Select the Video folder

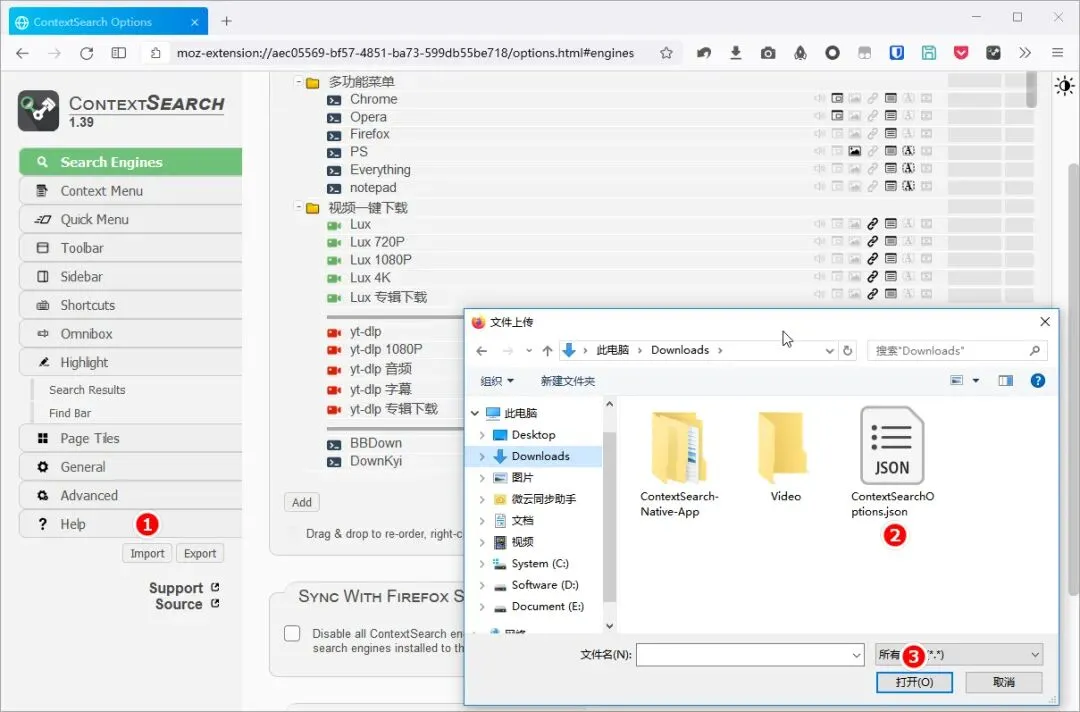(x=785, y=458)
